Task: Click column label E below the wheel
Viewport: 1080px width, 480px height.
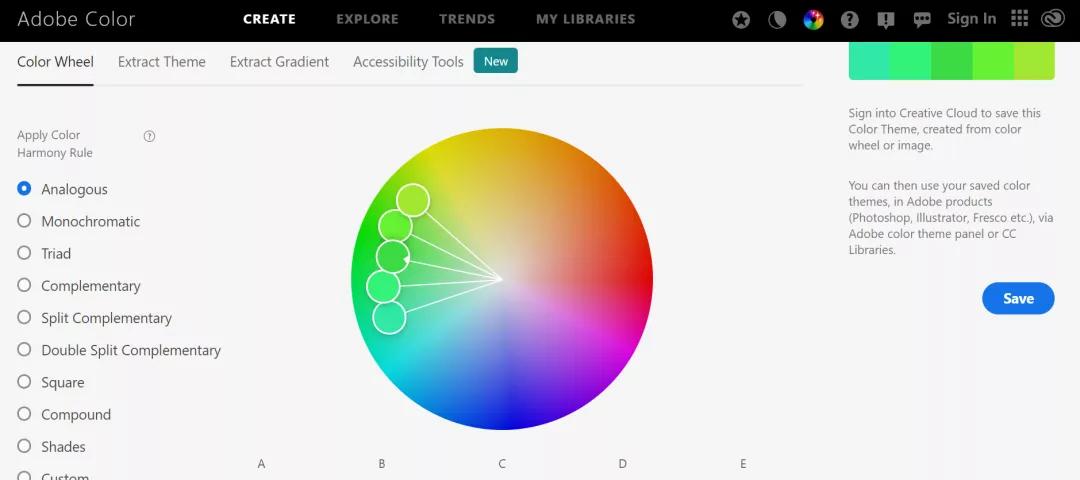Action: click(743, 463)
